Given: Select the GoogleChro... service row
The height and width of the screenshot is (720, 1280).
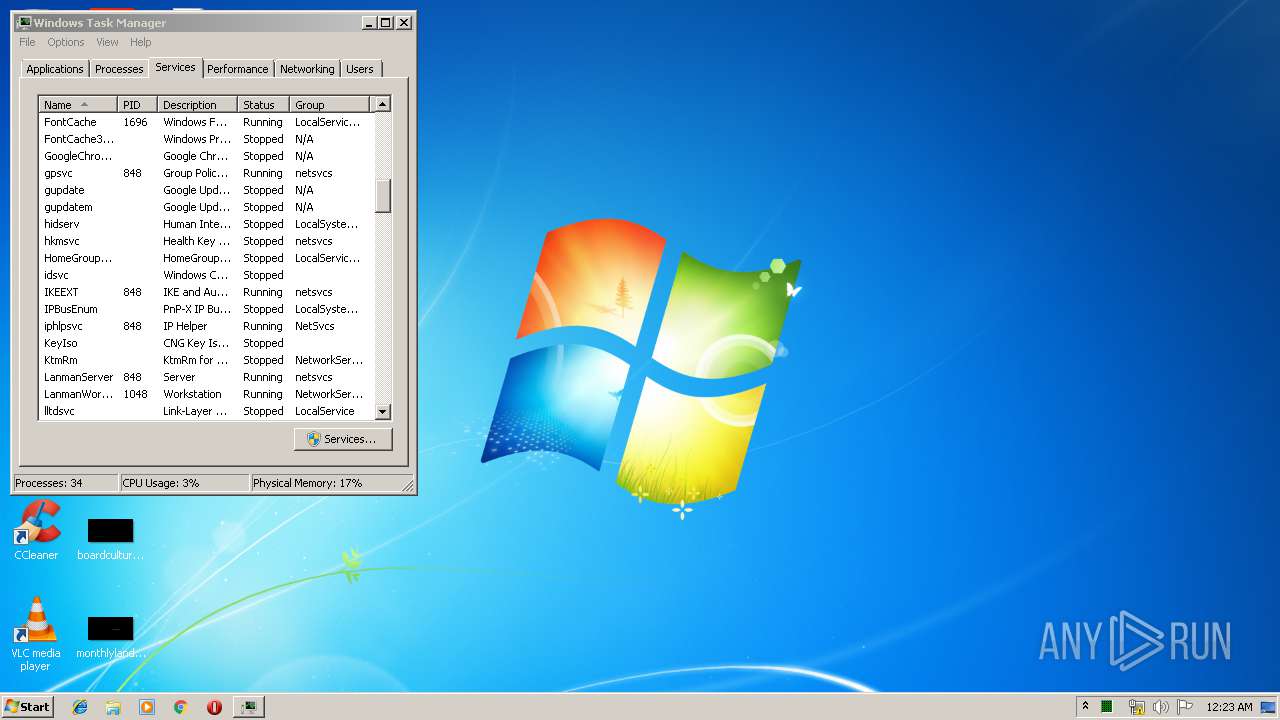Looking at the screenshot, I should [x=206, y=156].
